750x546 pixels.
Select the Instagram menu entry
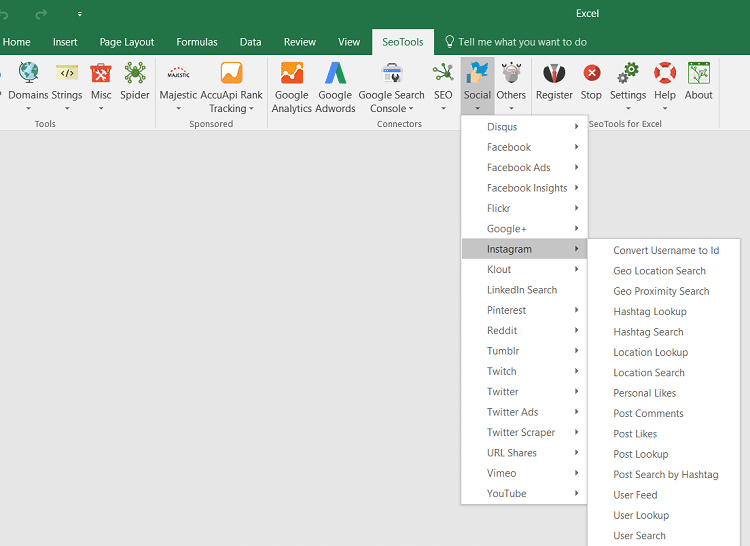pos(524,249)
